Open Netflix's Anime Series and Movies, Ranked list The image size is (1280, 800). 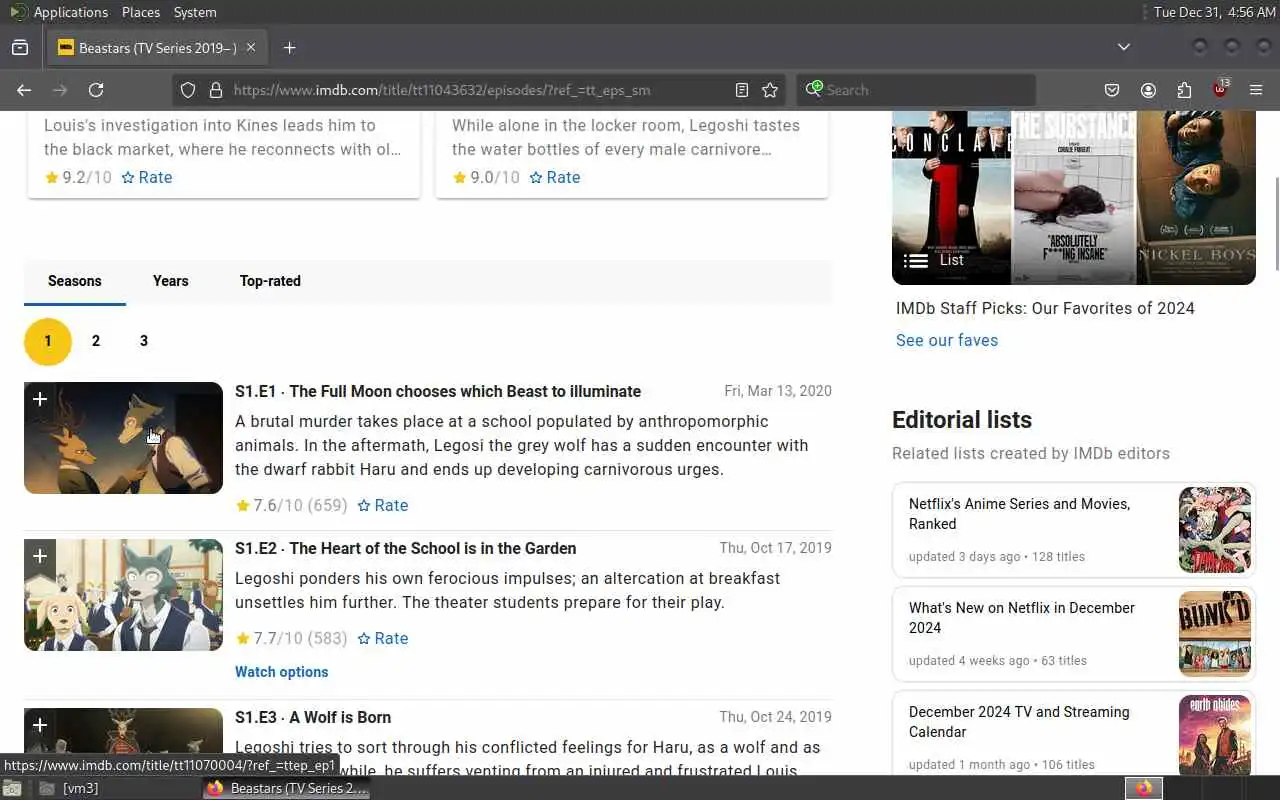pos(1019,514)
